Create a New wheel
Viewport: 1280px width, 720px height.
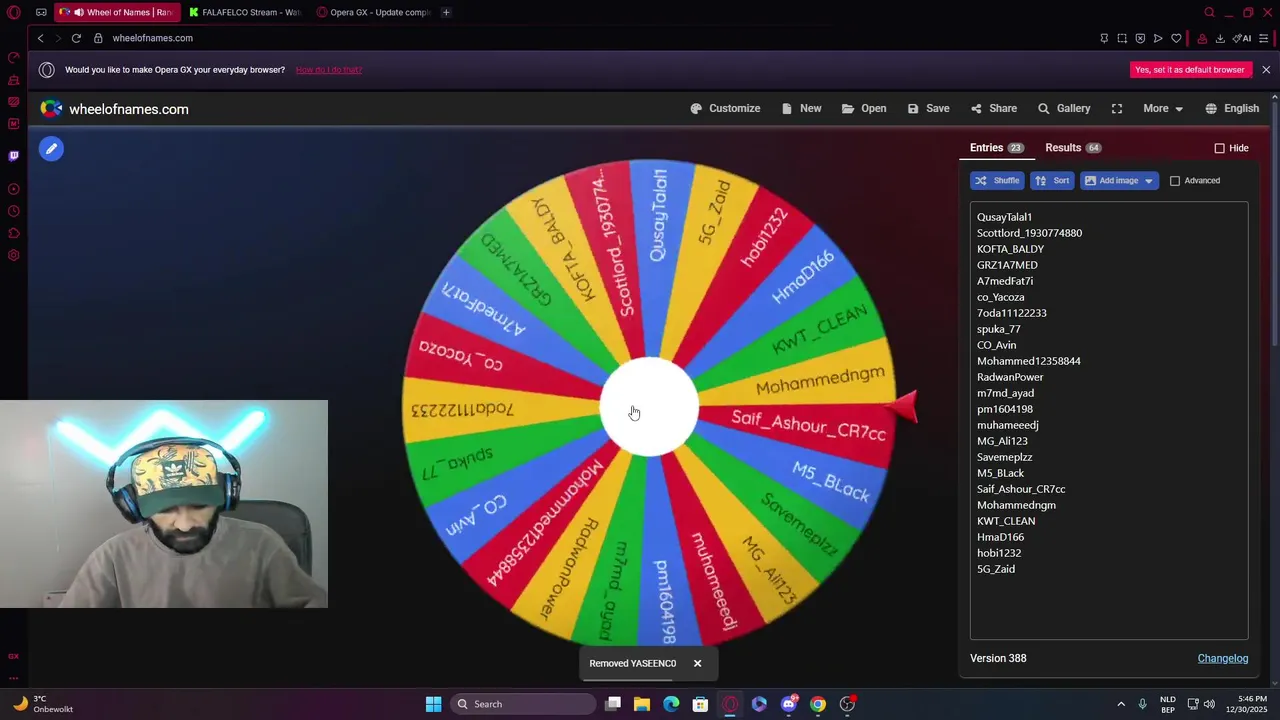pyautogui.click(x=802, y=108)
